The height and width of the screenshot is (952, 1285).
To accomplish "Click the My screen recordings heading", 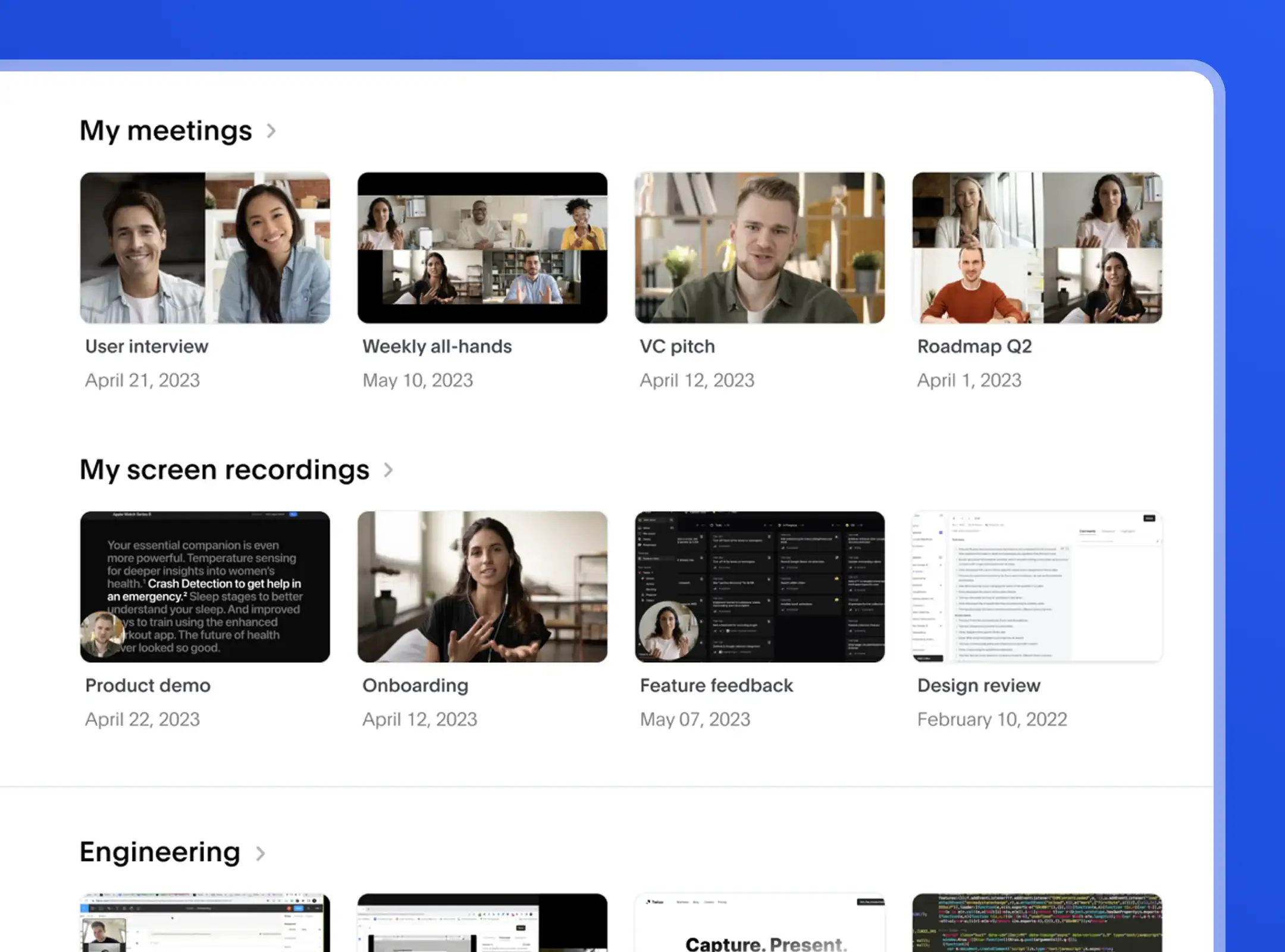I will [225, 470].
